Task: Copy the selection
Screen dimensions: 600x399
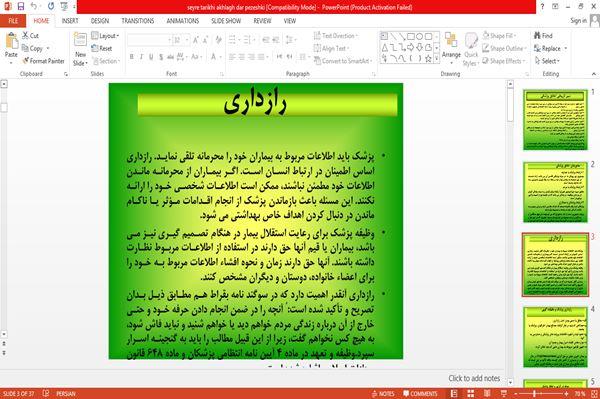Action: (32, 48)
